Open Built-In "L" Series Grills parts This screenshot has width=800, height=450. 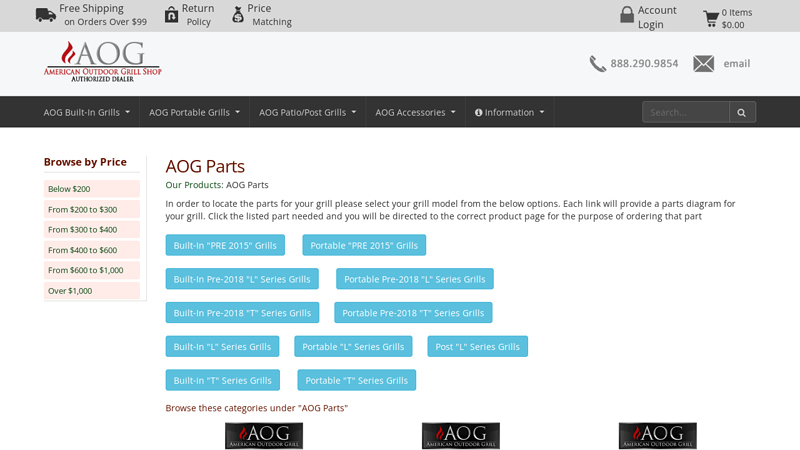coord(222,346)
